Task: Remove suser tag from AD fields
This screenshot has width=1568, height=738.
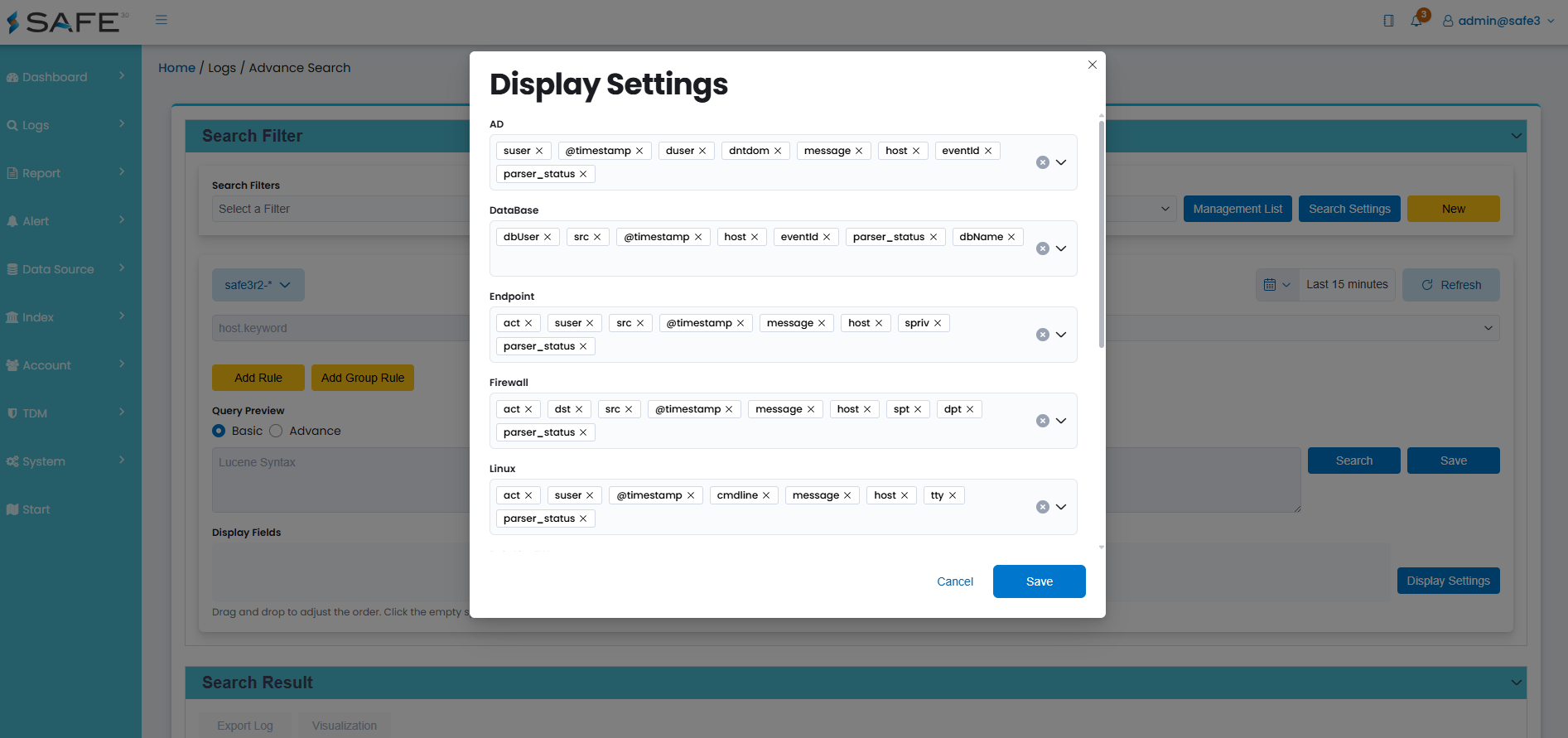Action: point(539,151)
